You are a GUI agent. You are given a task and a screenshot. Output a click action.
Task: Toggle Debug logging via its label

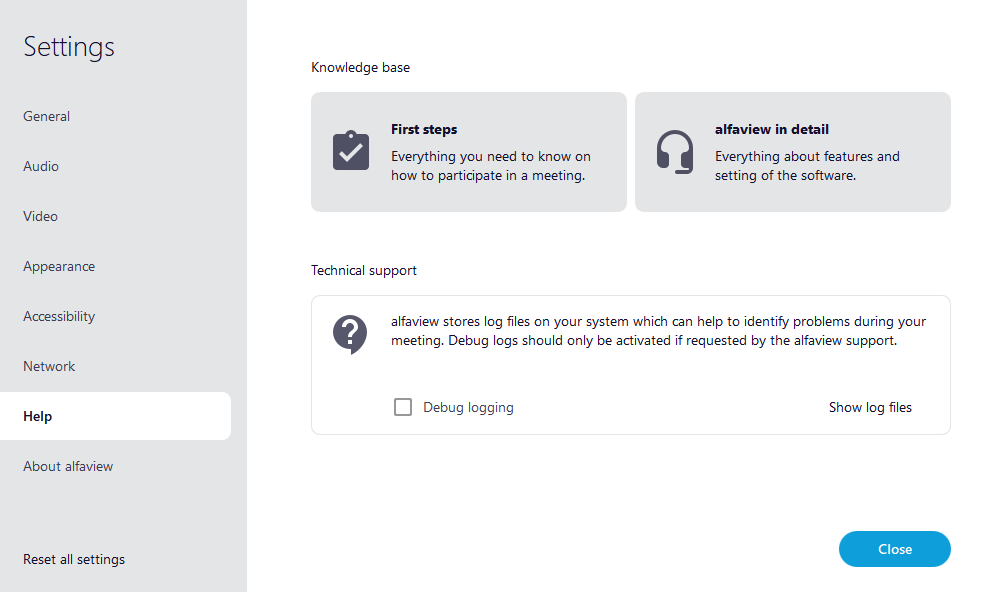tap(468, 407)
